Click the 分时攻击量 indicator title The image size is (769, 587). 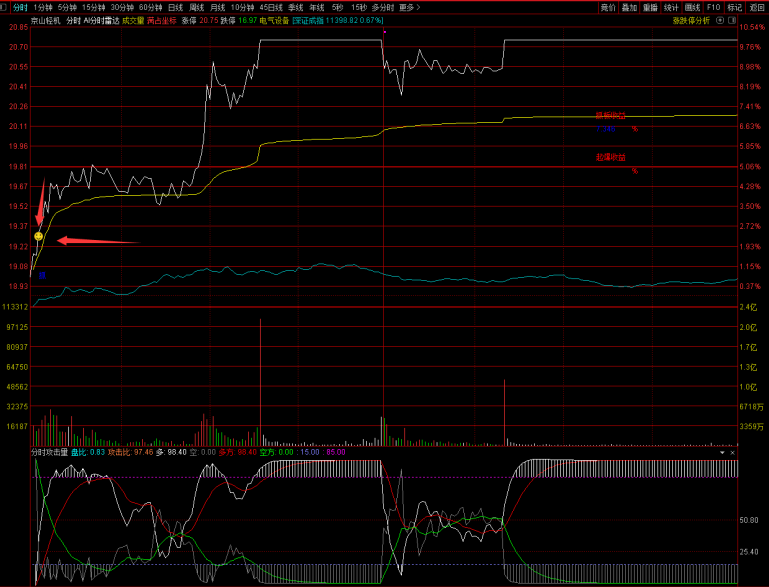click(50, 452)
